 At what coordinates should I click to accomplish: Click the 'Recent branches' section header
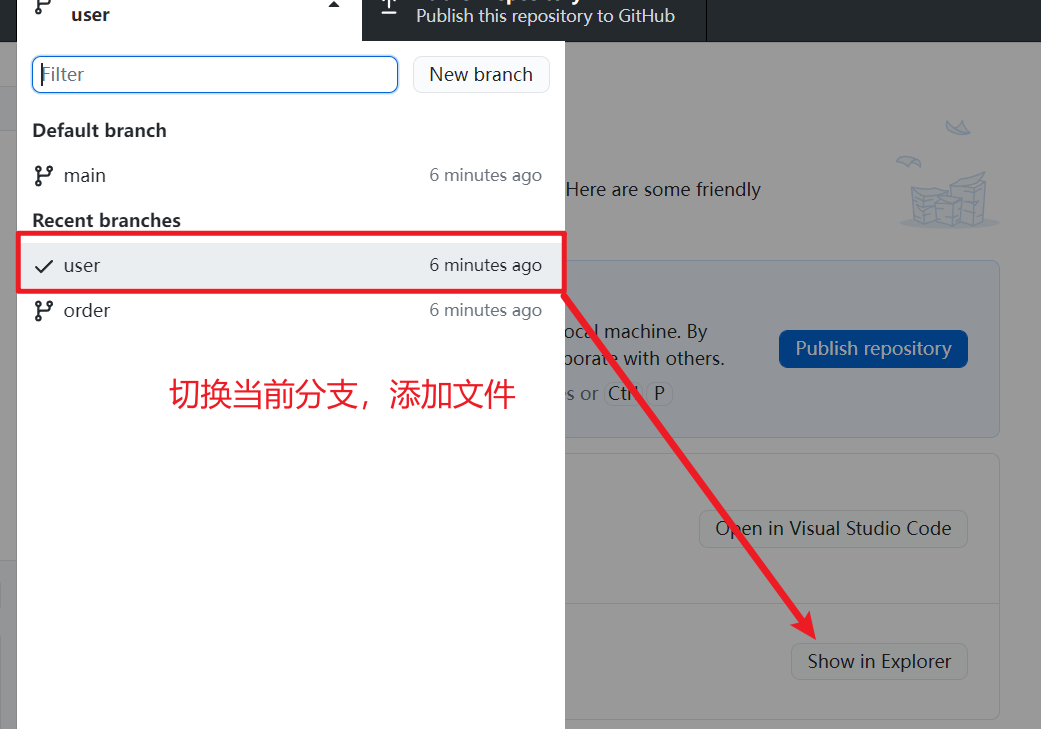pos(106,221)
